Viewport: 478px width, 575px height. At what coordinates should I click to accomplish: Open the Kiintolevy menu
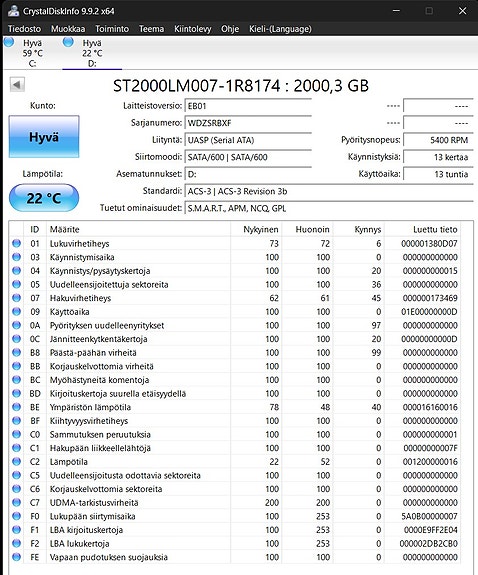click(x=193, y=29)
